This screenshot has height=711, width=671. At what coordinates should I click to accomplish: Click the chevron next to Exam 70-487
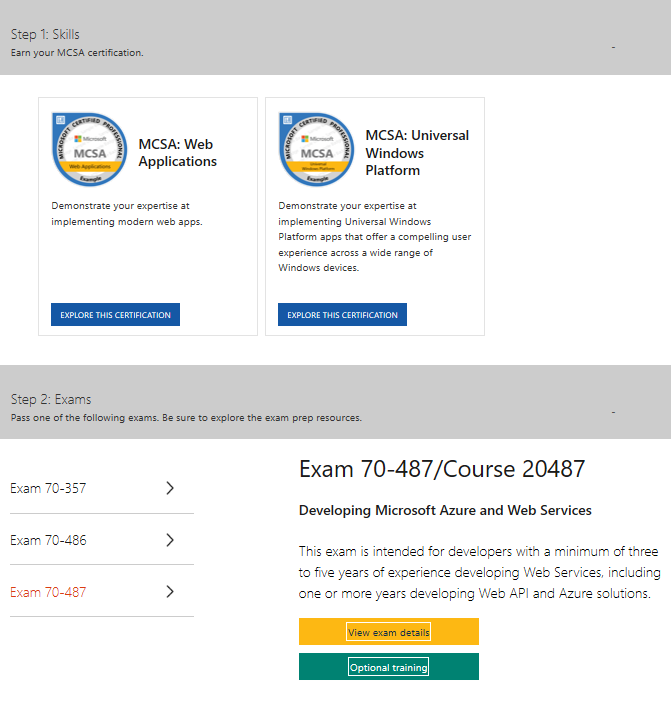click(170, 592)
